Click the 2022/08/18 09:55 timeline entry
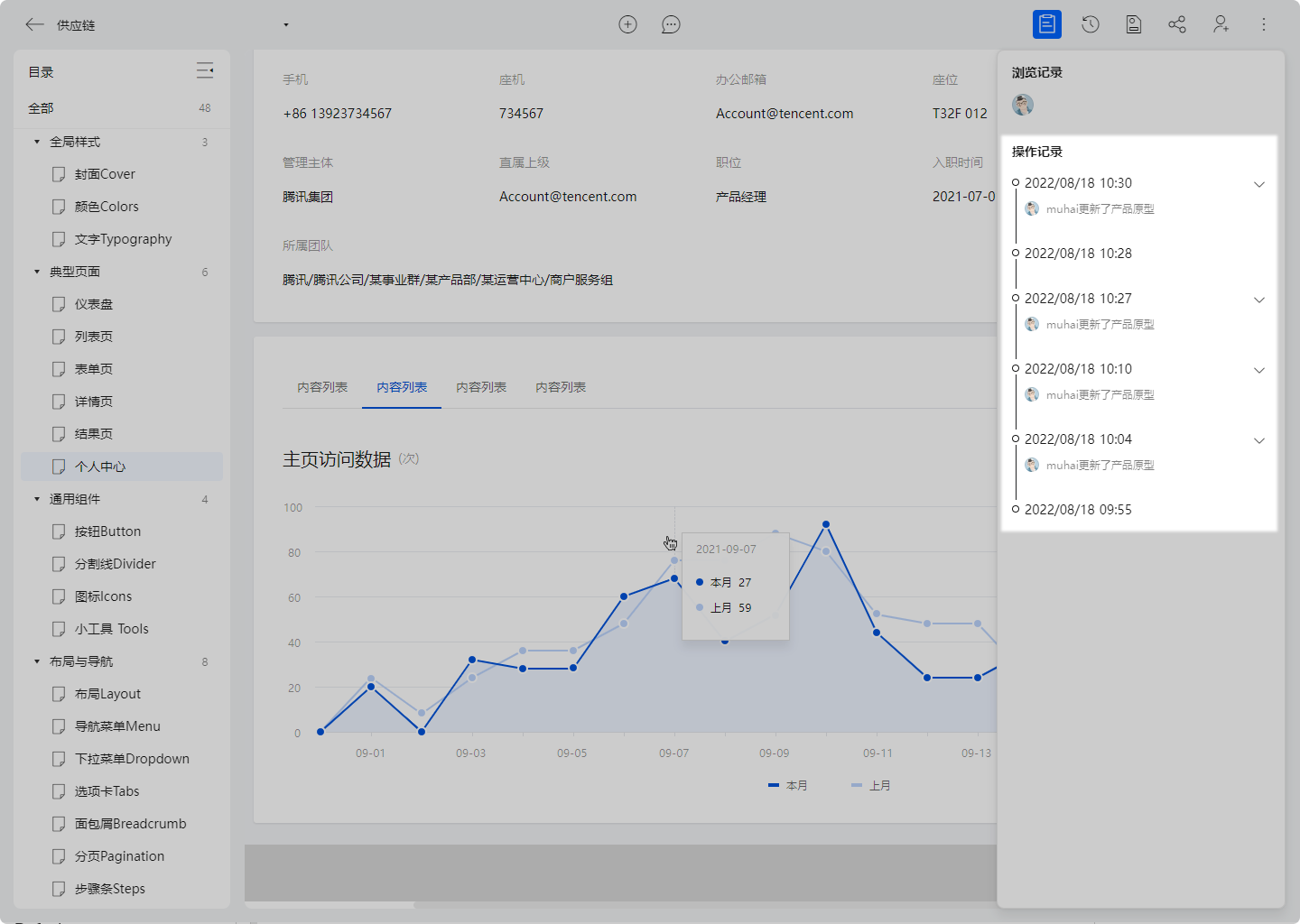 point(1078,510)
